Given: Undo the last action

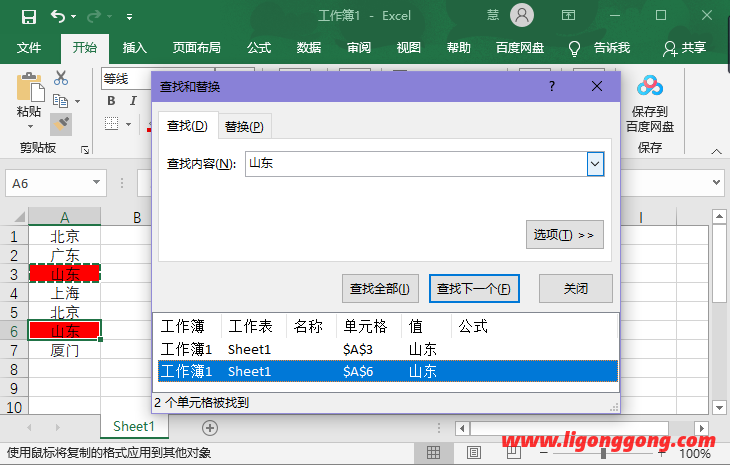Looking at the screenshot, I should (x=58, y=17).
